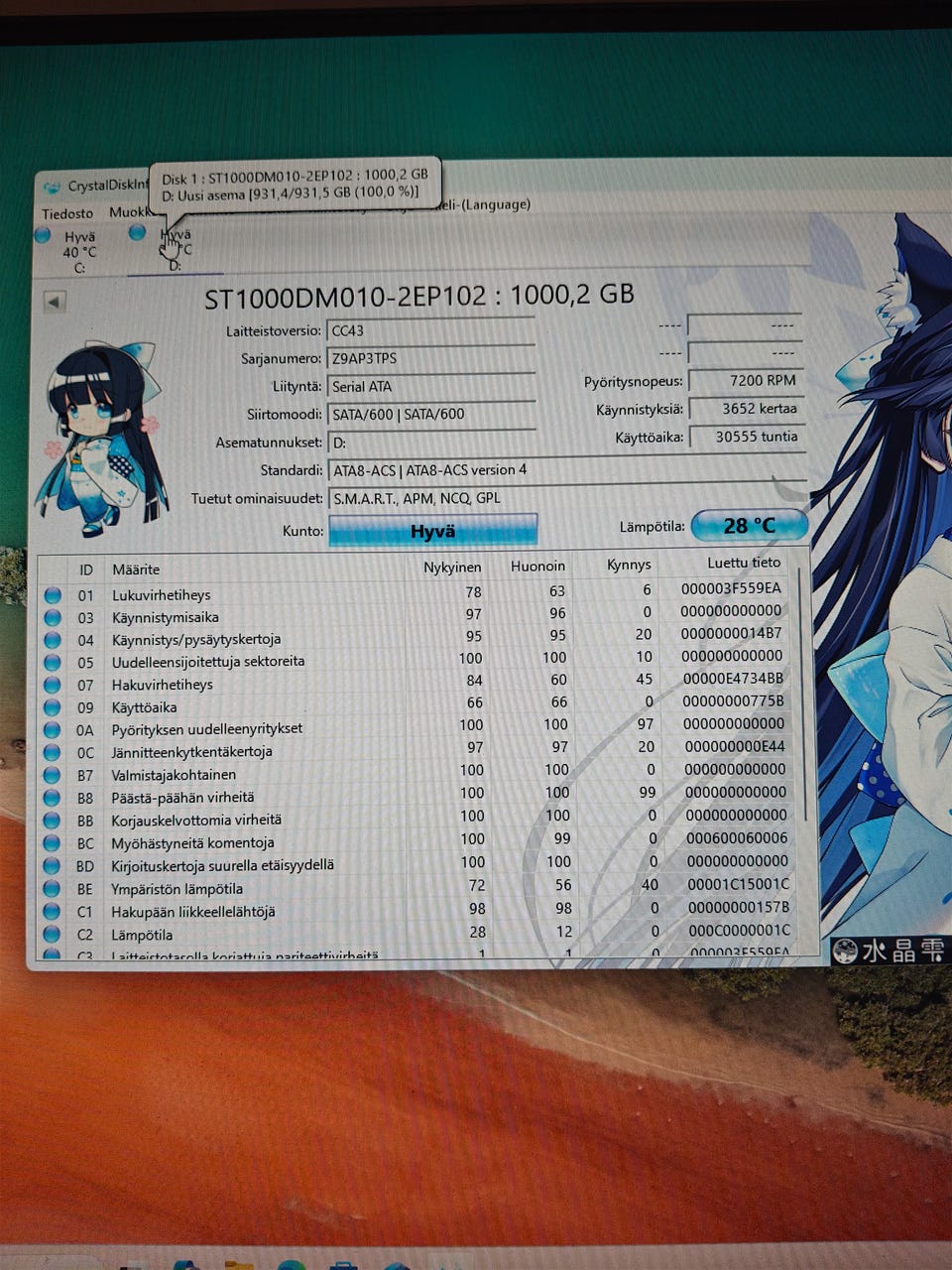Select raw value 00000000775B
Screen dimensions: 952x1270
(733, 700)
